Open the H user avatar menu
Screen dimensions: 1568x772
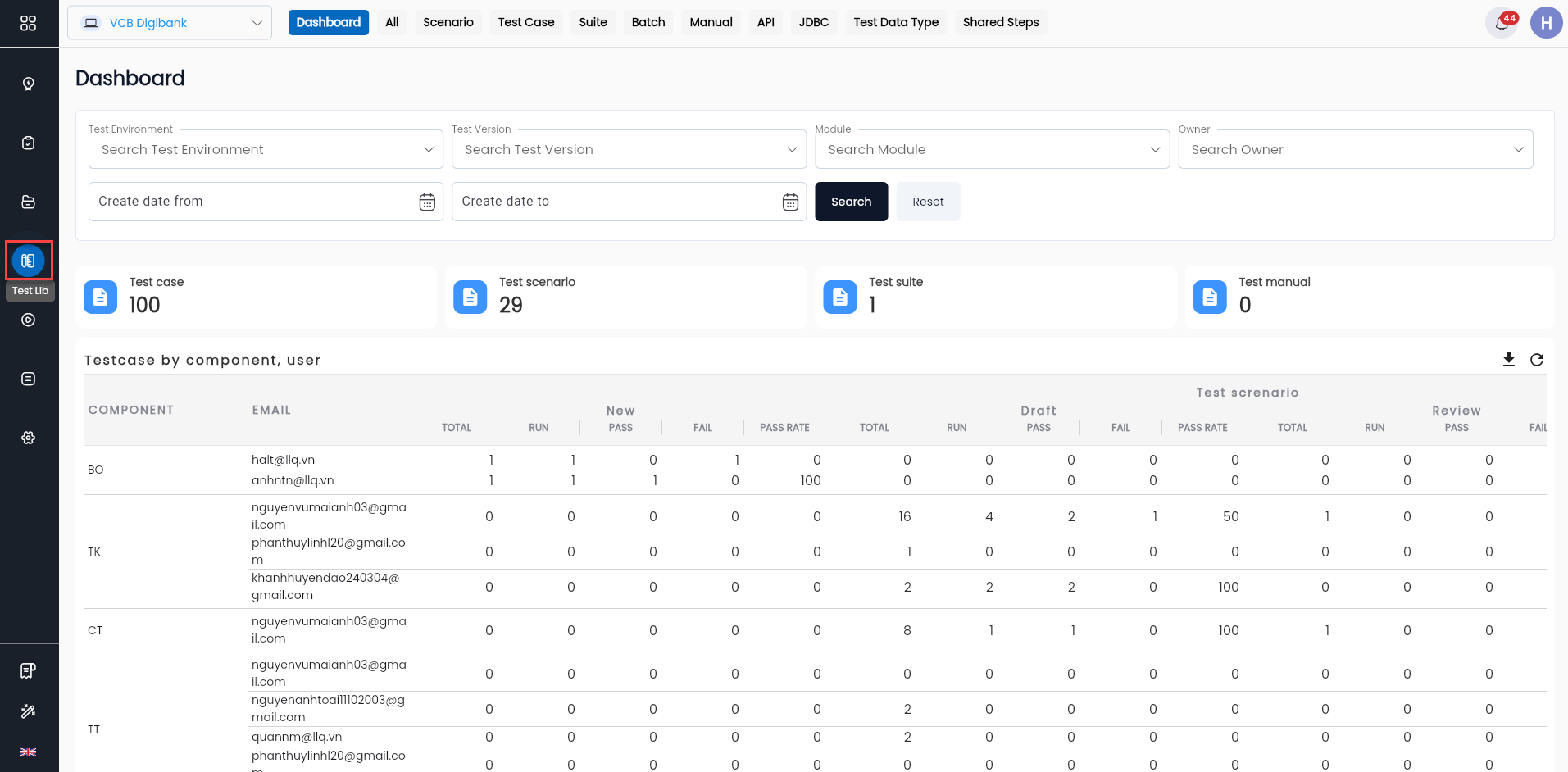1546,23
